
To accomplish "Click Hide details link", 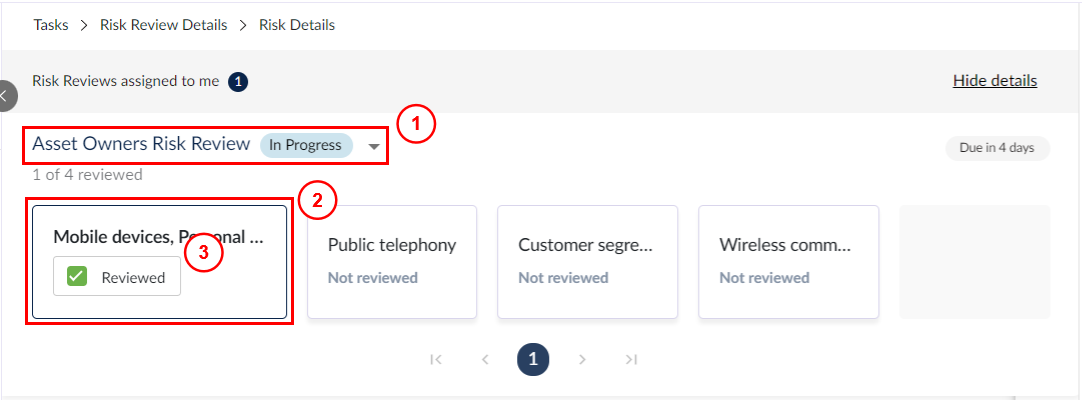I will click(x=994, y=81).
